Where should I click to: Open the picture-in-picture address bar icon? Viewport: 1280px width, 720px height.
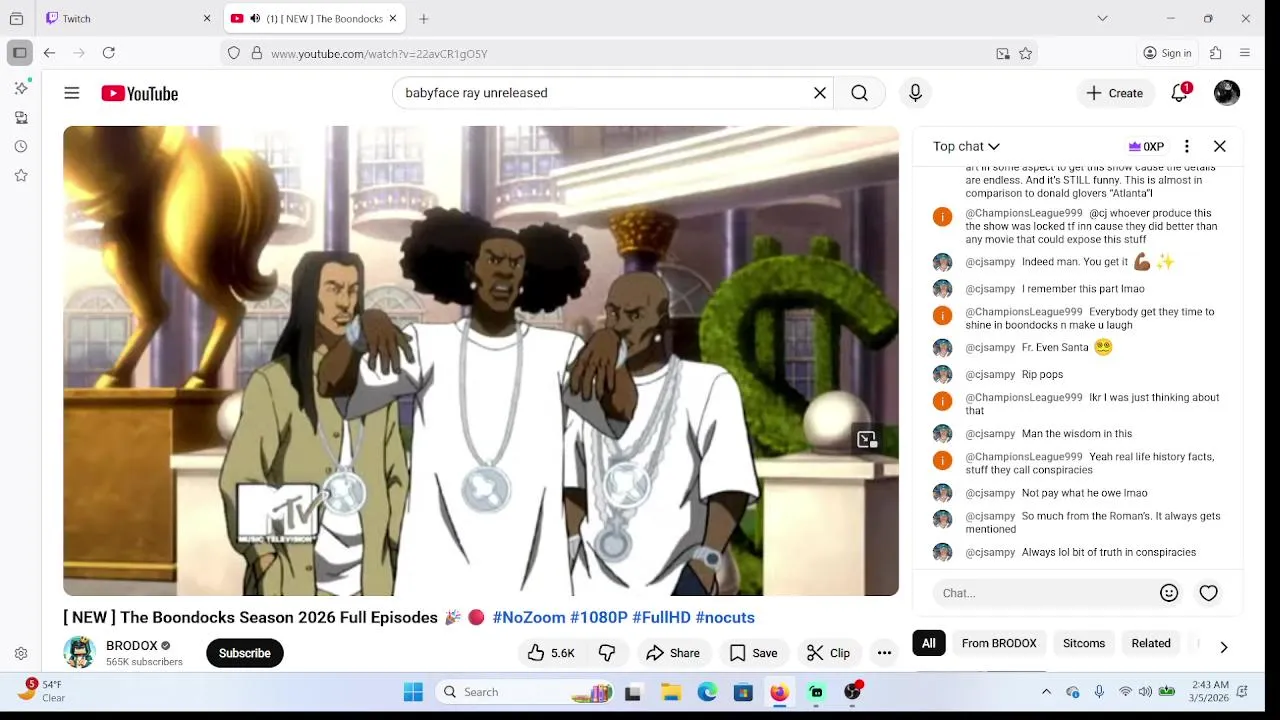click(1003, 53)
